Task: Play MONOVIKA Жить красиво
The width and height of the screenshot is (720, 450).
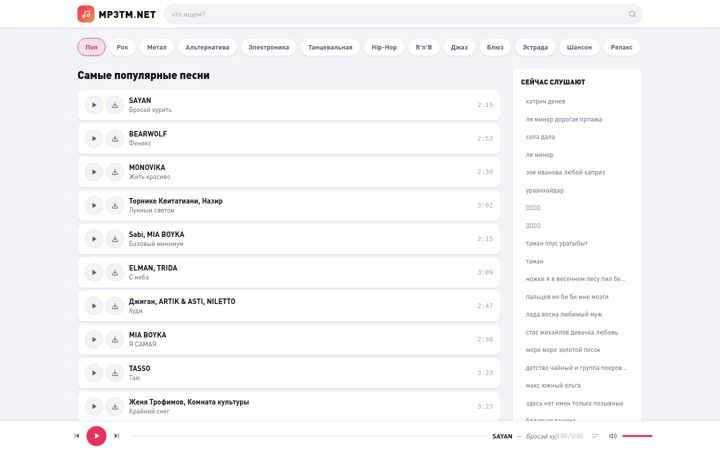Action: 94,172
